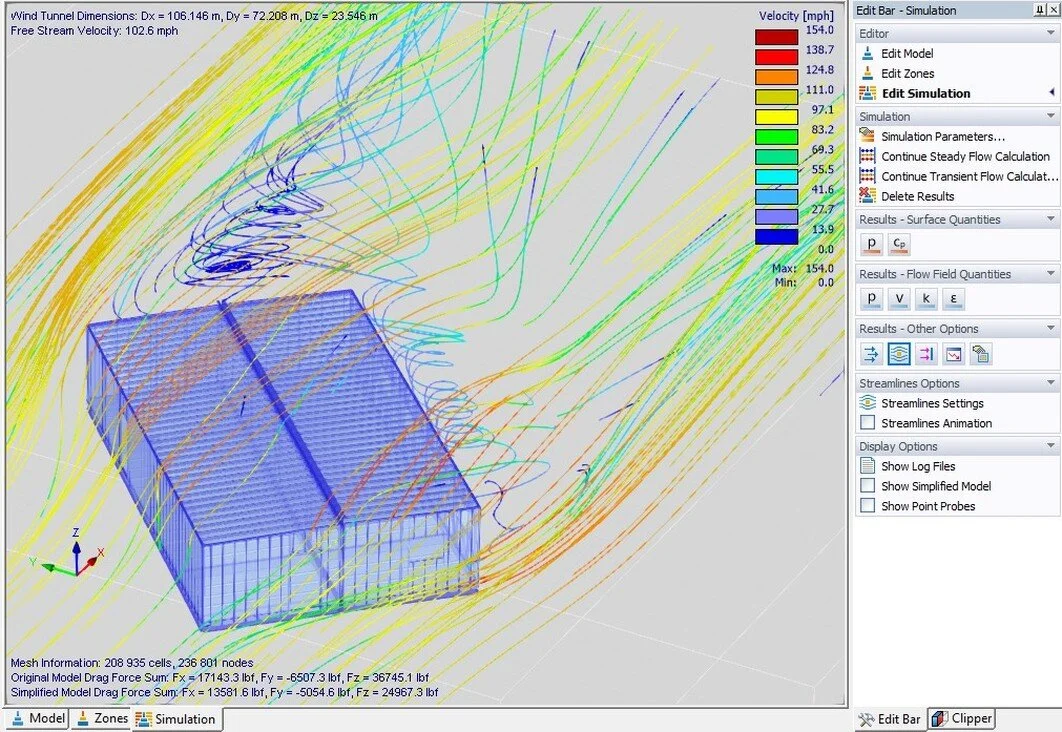Collapse the Results - Surface Quantities section

point(1050,219)
